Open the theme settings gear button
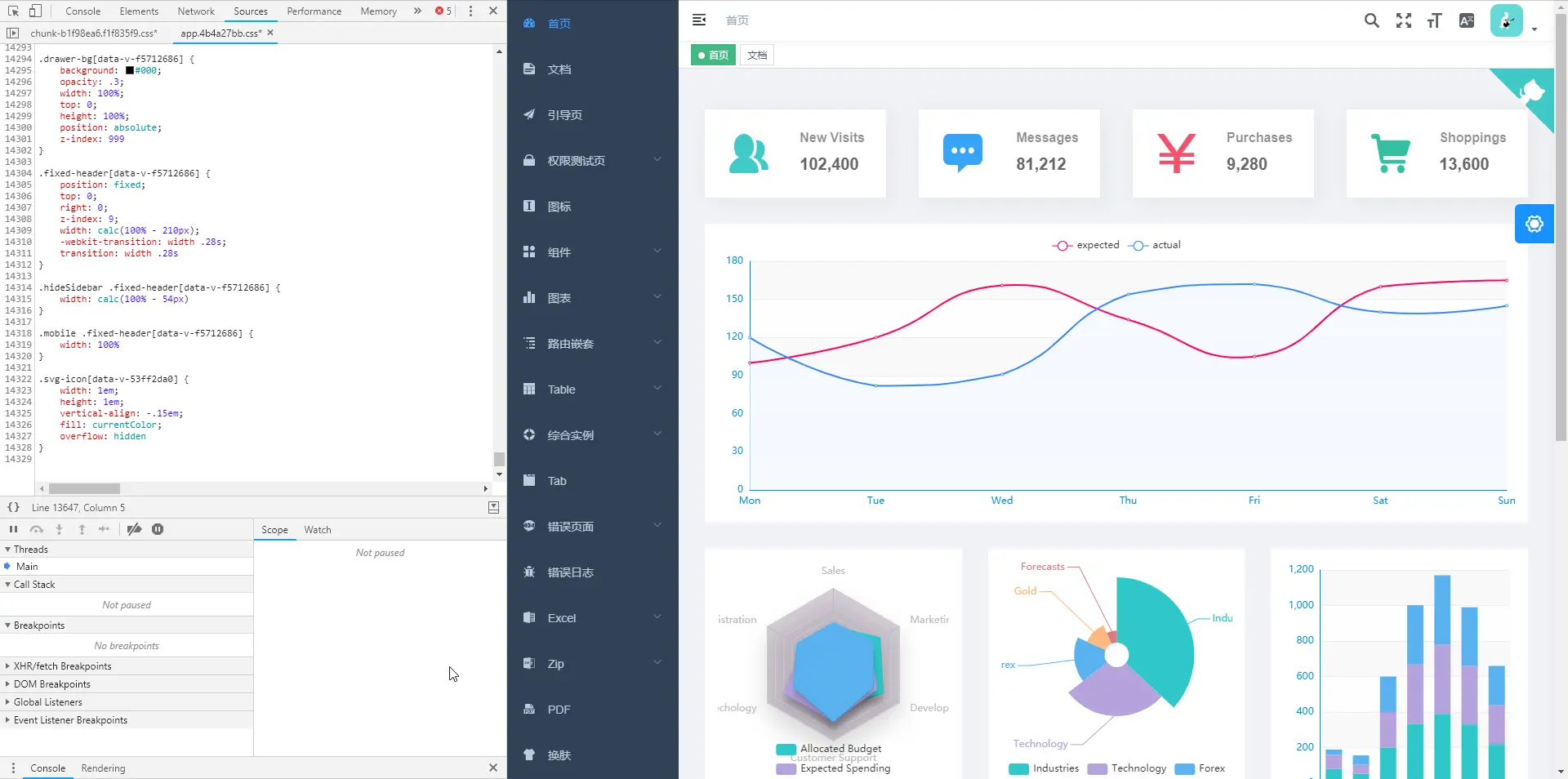 point(1535,224)
